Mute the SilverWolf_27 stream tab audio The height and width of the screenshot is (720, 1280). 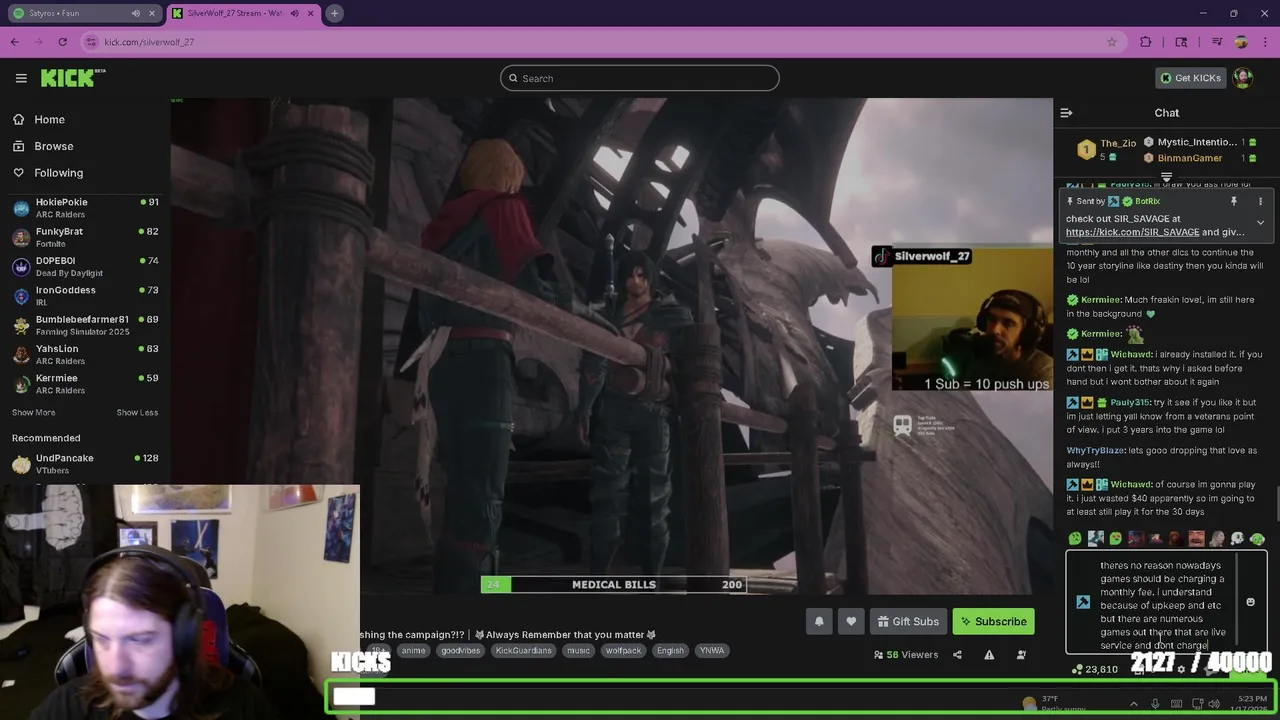293,13
